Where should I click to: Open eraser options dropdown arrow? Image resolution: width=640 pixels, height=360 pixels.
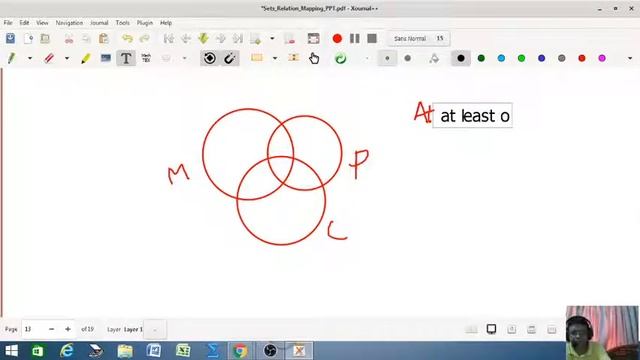pos(67,58)
